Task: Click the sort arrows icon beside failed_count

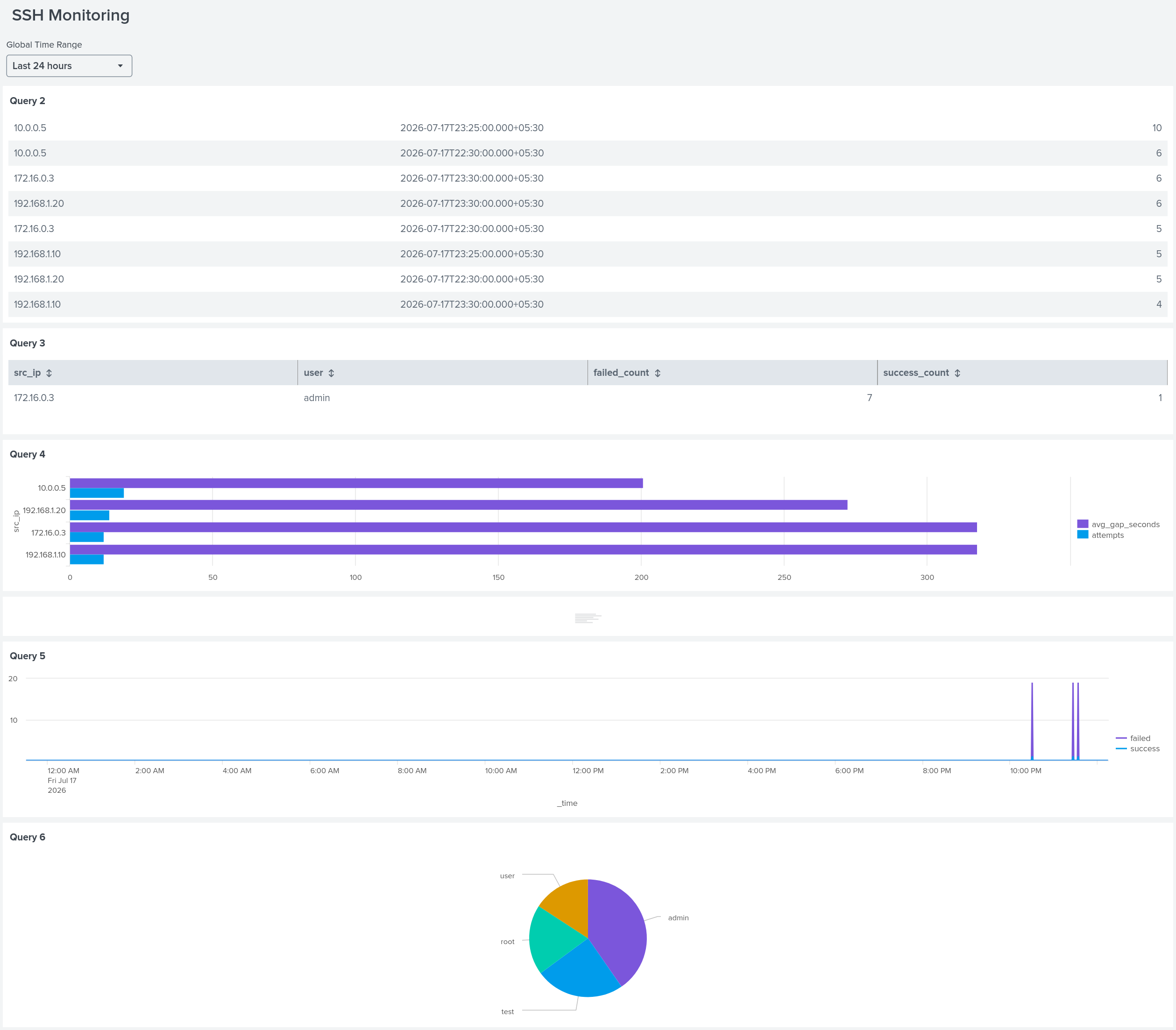Action: [658, 373]
